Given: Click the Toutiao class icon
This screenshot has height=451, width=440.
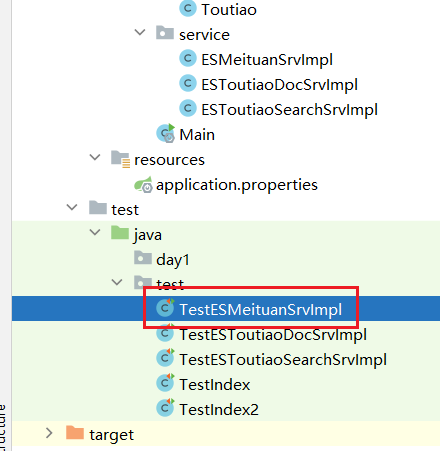Looking at the screenshot, I should click(x=188, y=8).
